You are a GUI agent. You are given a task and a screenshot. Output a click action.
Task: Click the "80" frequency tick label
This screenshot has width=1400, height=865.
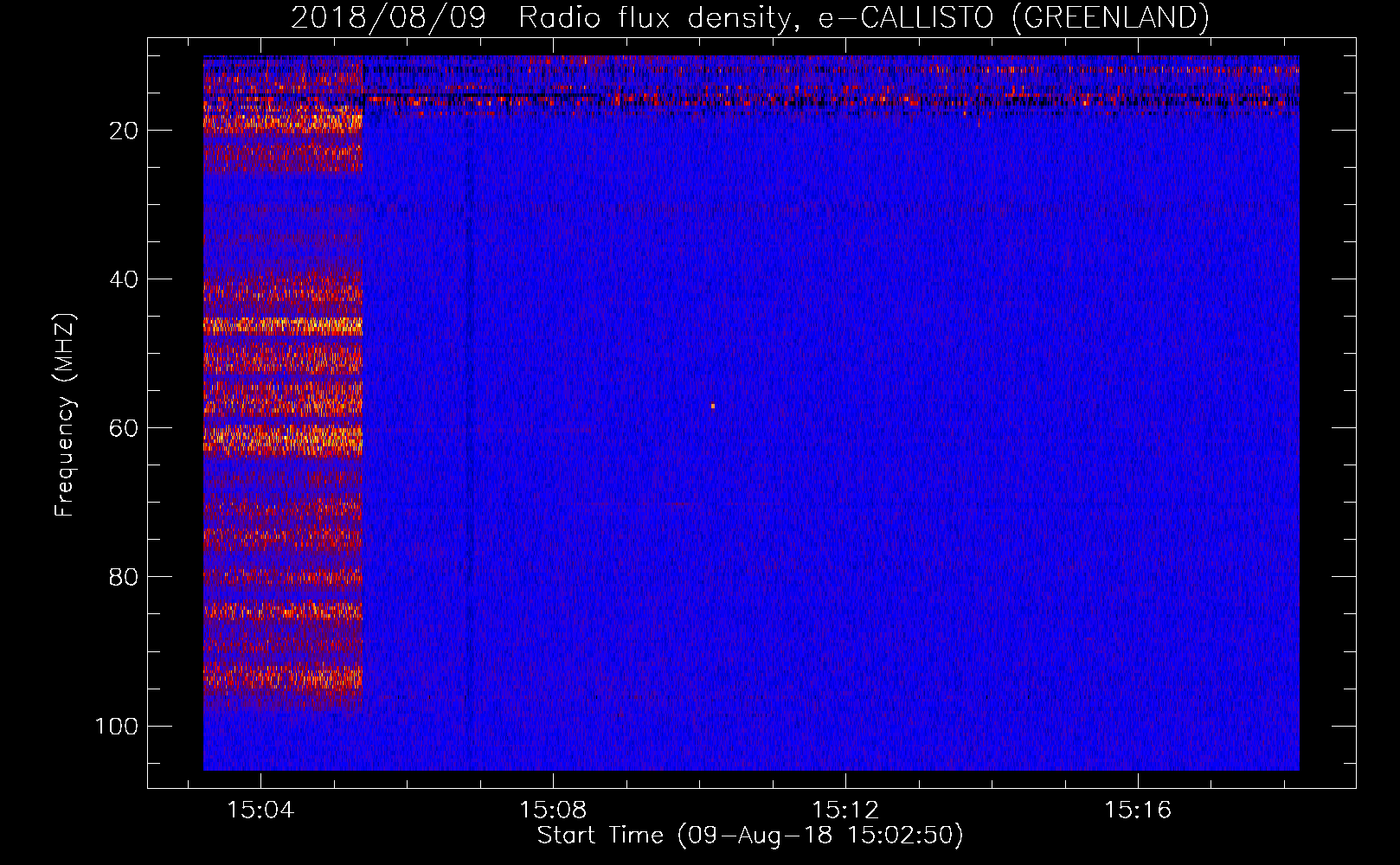coord(124,577)
